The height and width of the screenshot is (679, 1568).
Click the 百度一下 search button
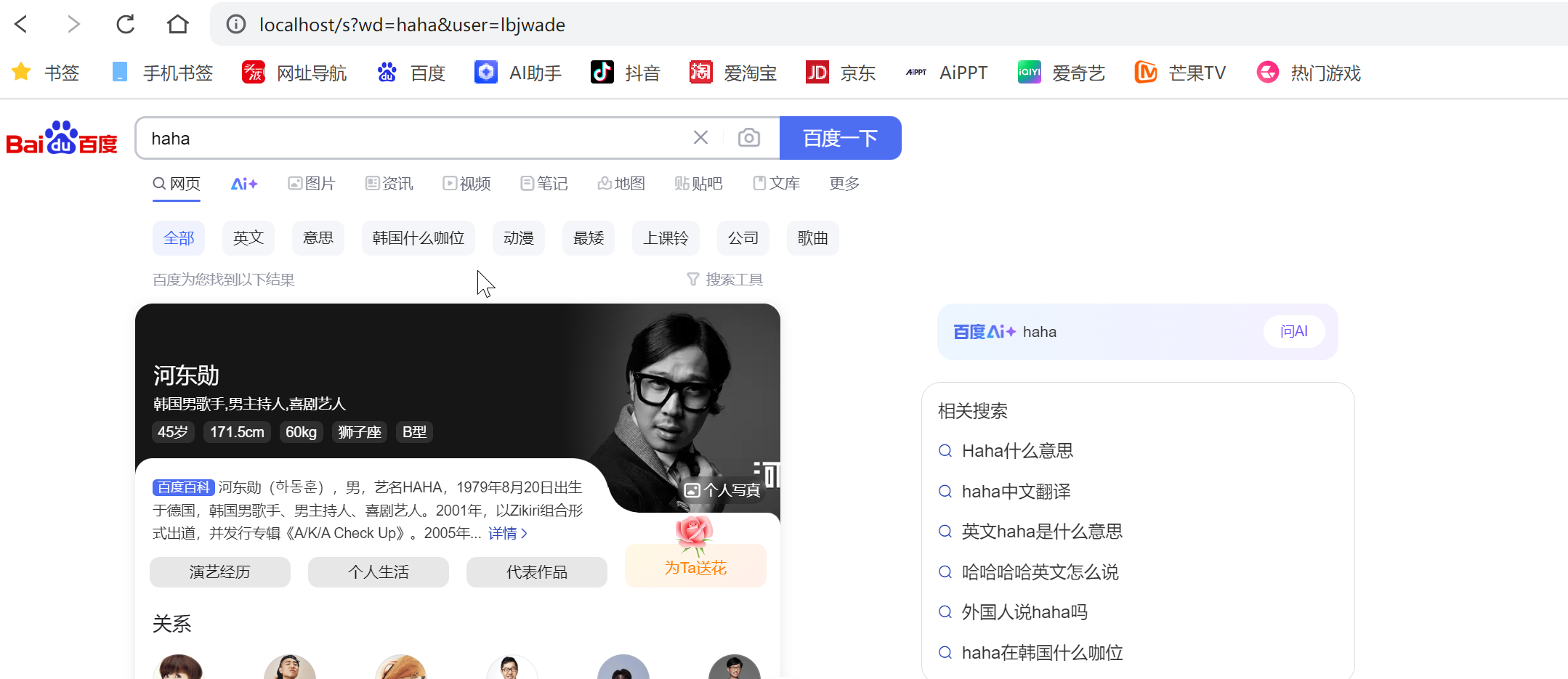pos(841,138)
